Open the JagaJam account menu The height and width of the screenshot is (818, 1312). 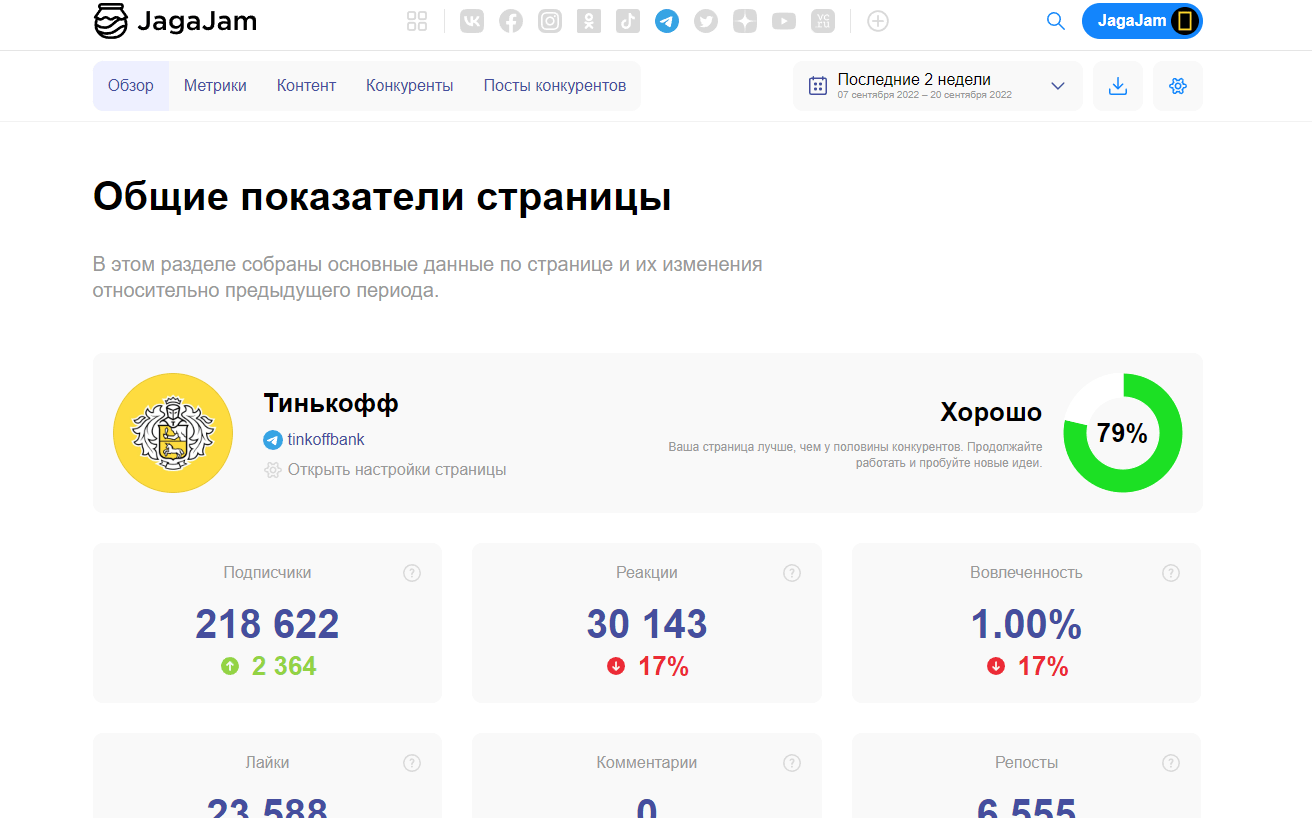(1142, 21)
